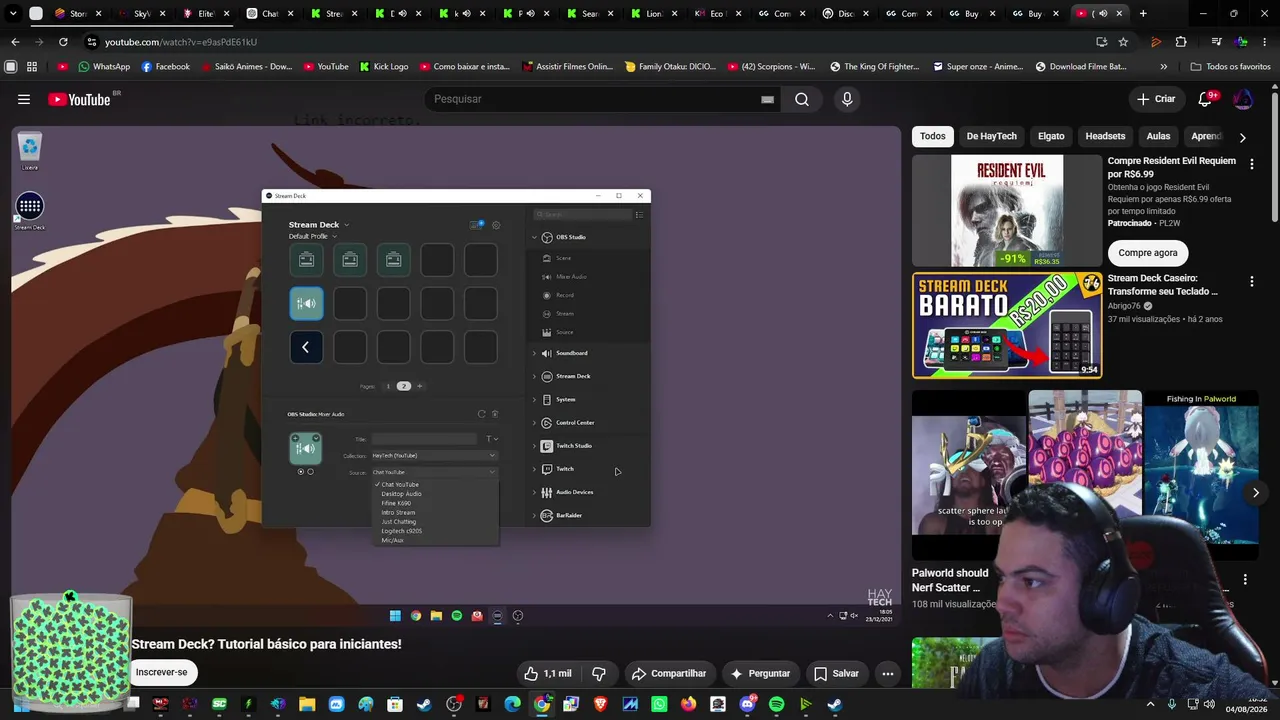Like the video showing 1,1 mil

tap(549, 673)
